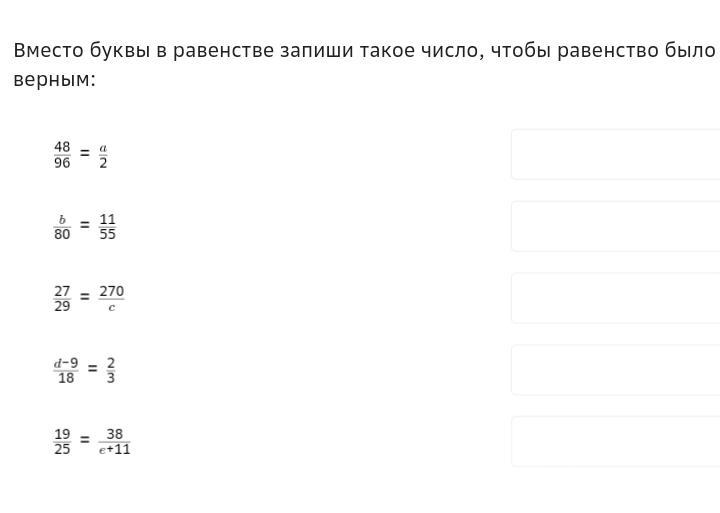
Task: Click the equals sign after 48/96
Action: click(84, 153)
